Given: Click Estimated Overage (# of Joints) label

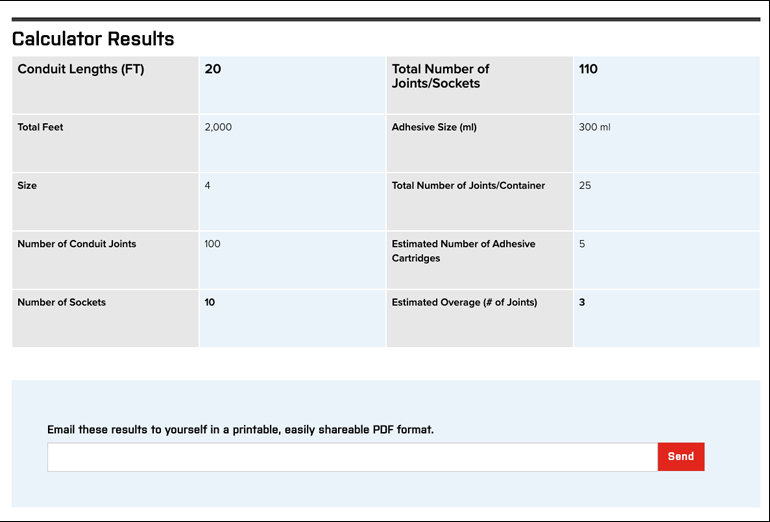Looking at the screenshot, I should point(464,302).
